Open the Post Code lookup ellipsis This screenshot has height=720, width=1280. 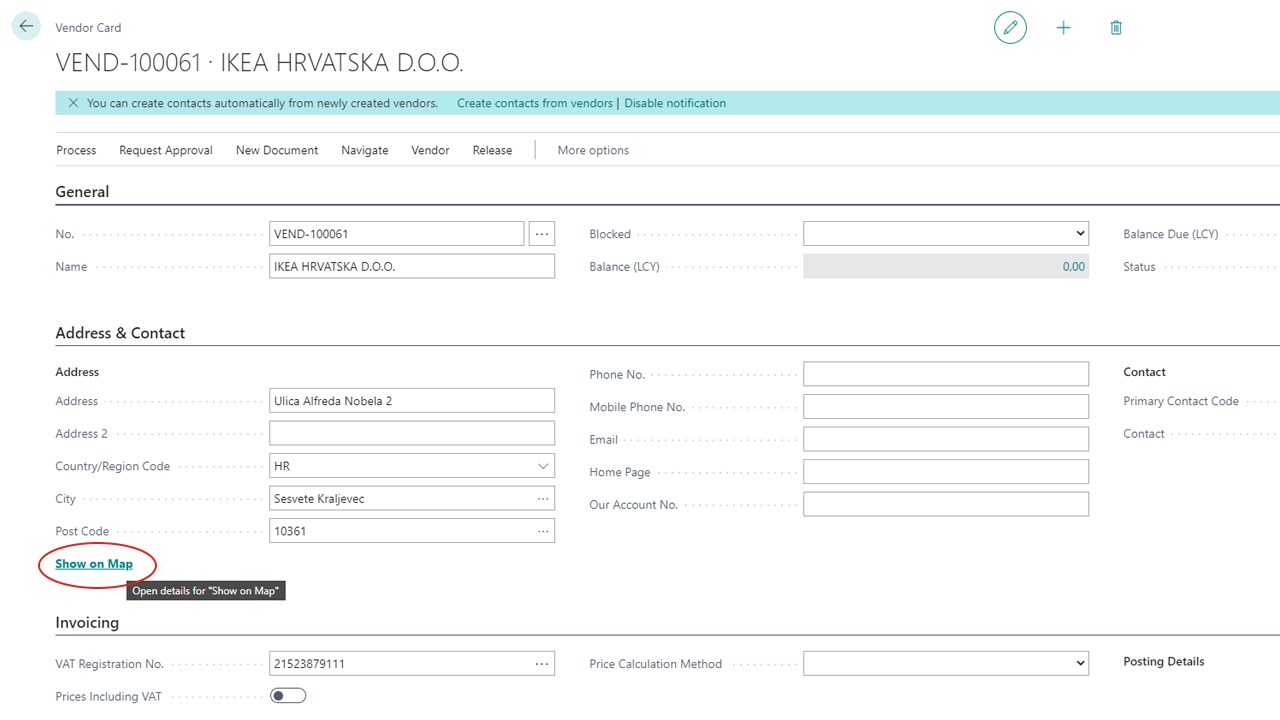[x=543, y=531]
